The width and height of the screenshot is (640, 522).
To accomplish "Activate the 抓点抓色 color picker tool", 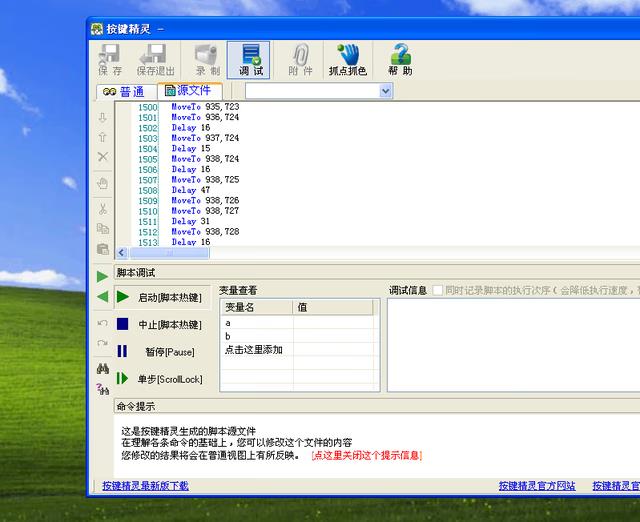I will [347, 60].
